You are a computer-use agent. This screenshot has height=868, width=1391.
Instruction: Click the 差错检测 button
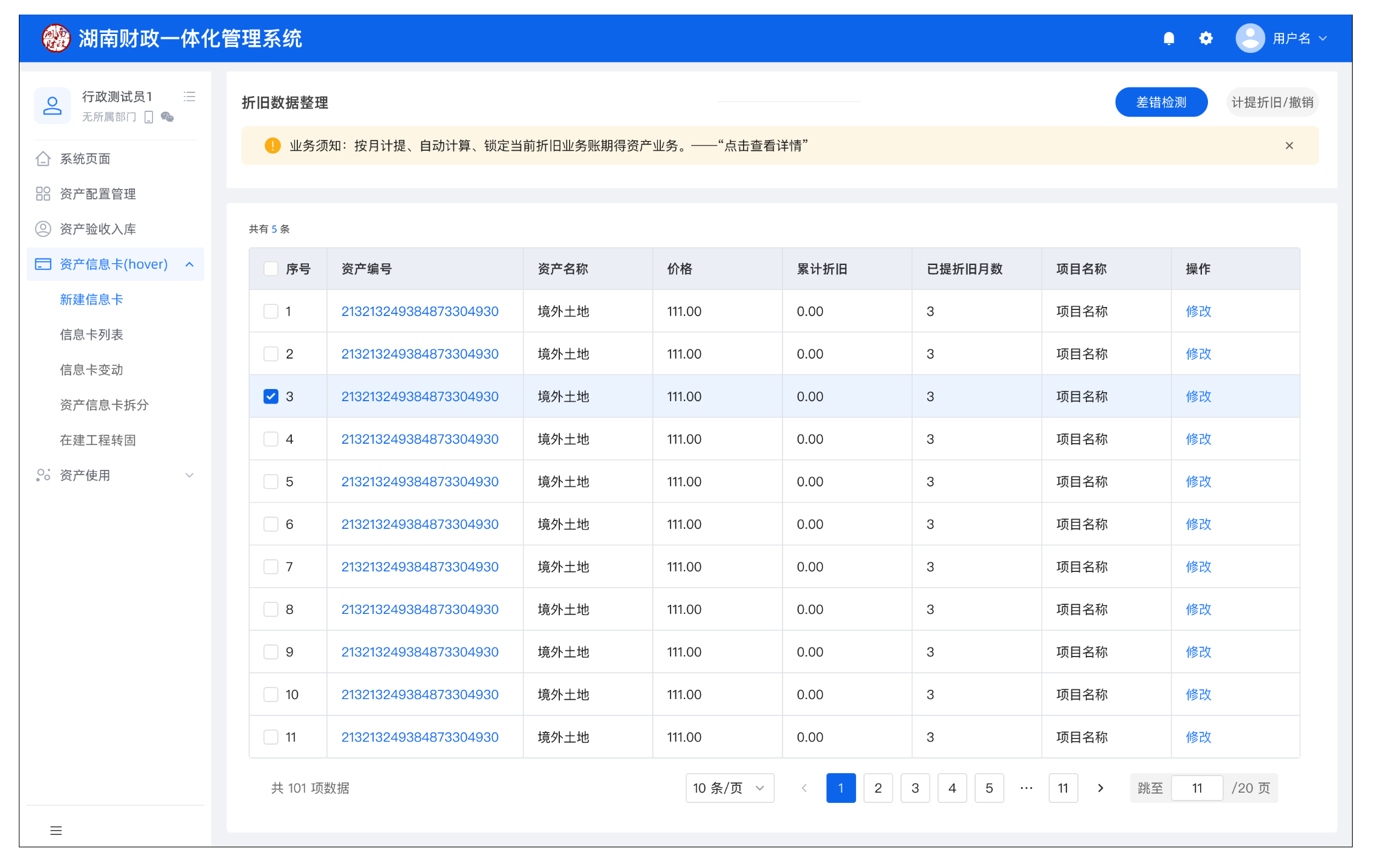[1161, 102]
